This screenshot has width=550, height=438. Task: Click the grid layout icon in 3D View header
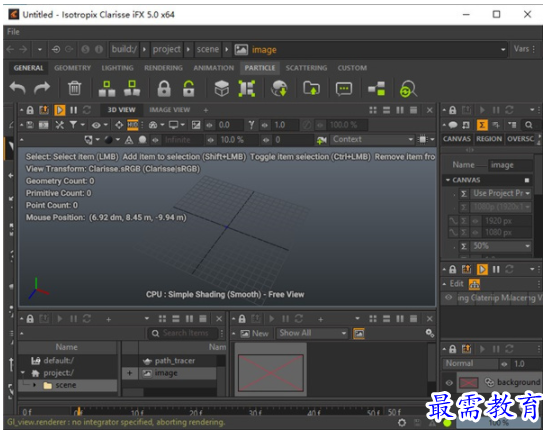pos(373,110)
